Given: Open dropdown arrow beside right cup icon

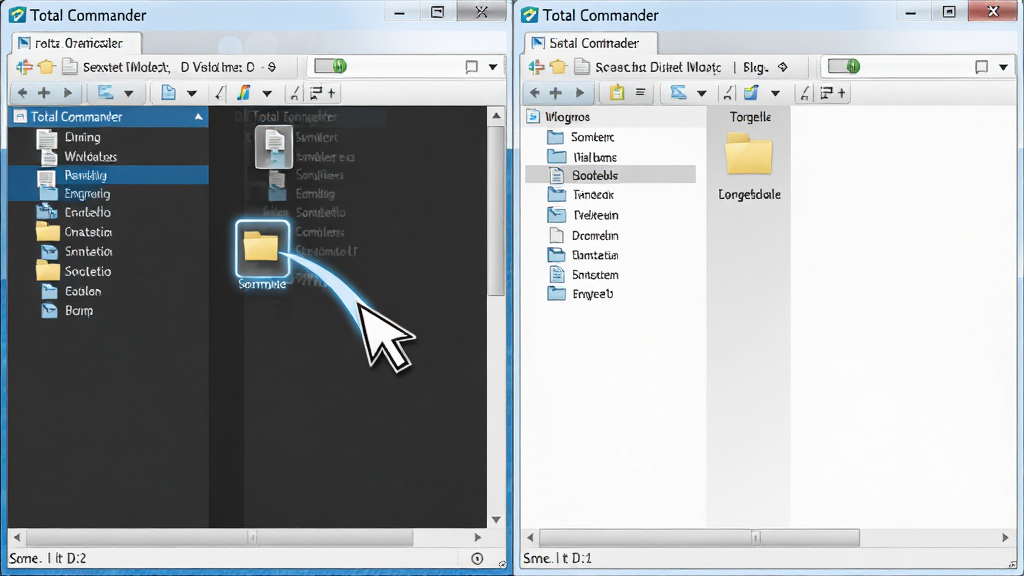Looking at the screenshot, I should [775, 93].
